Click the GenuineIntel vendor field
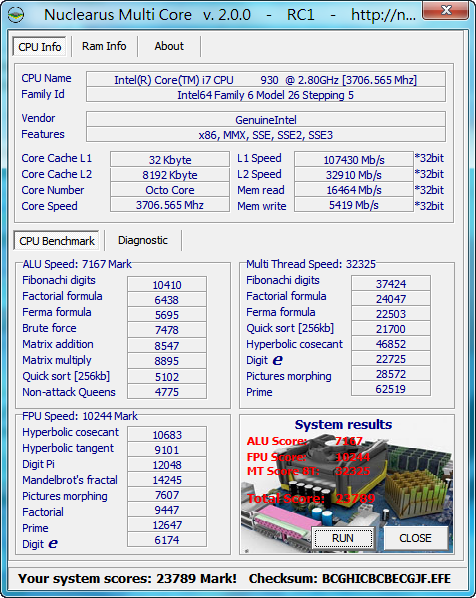 (266, 120)
